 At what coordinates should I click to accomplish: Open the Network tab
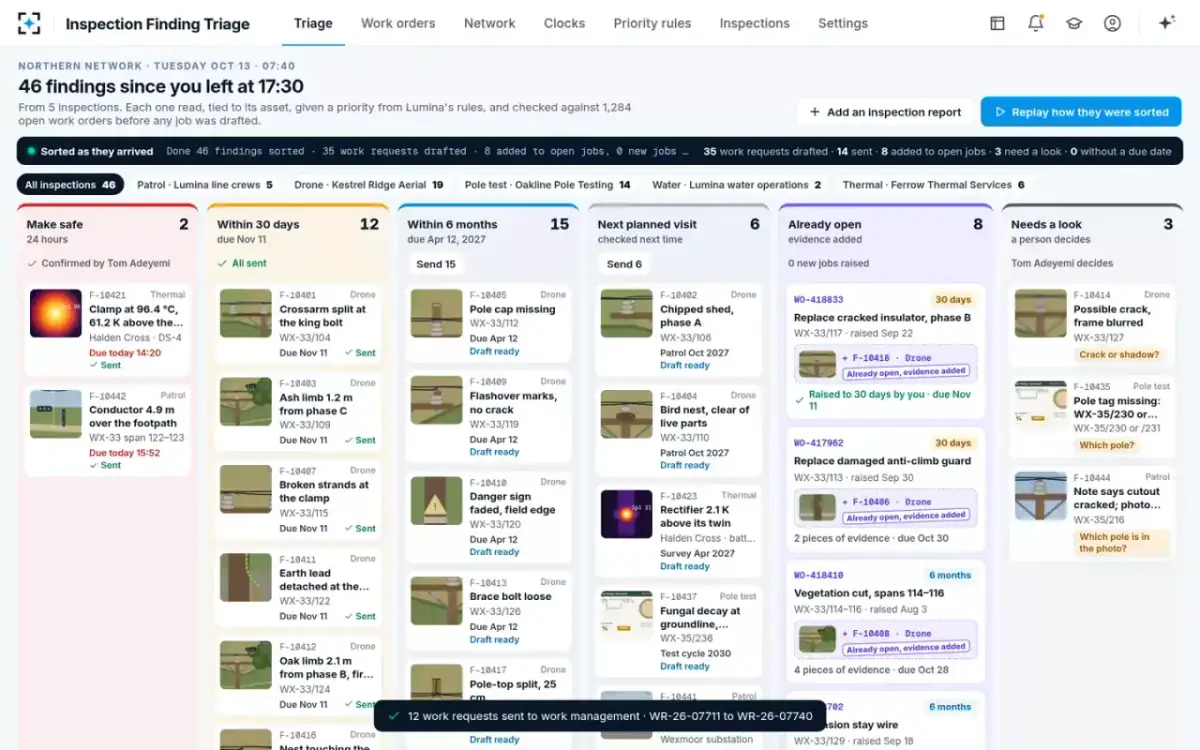click(490, 23)
